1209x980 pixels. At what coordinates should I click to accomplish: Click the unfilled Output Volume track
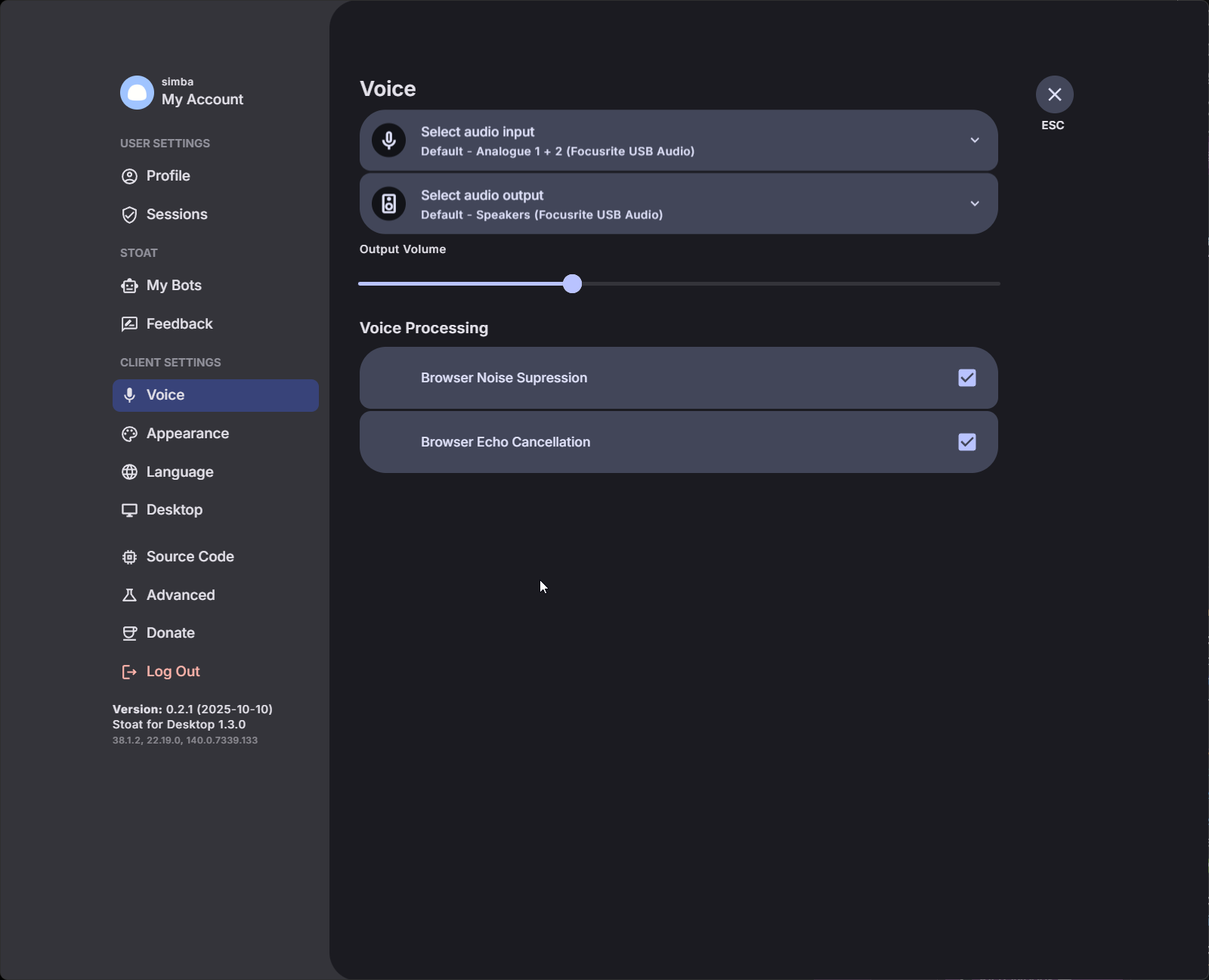[x=791, y=284]
